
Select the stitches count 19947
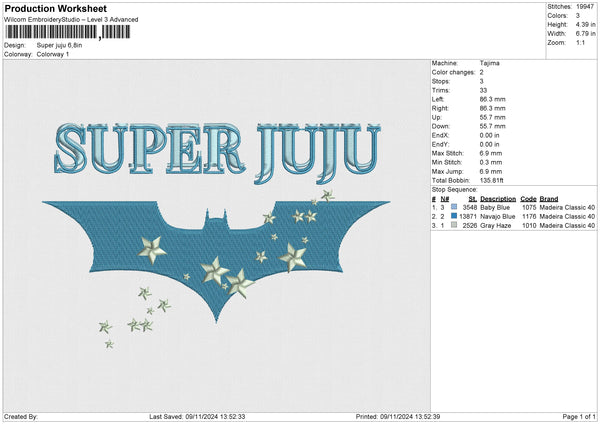coord(585,7)
